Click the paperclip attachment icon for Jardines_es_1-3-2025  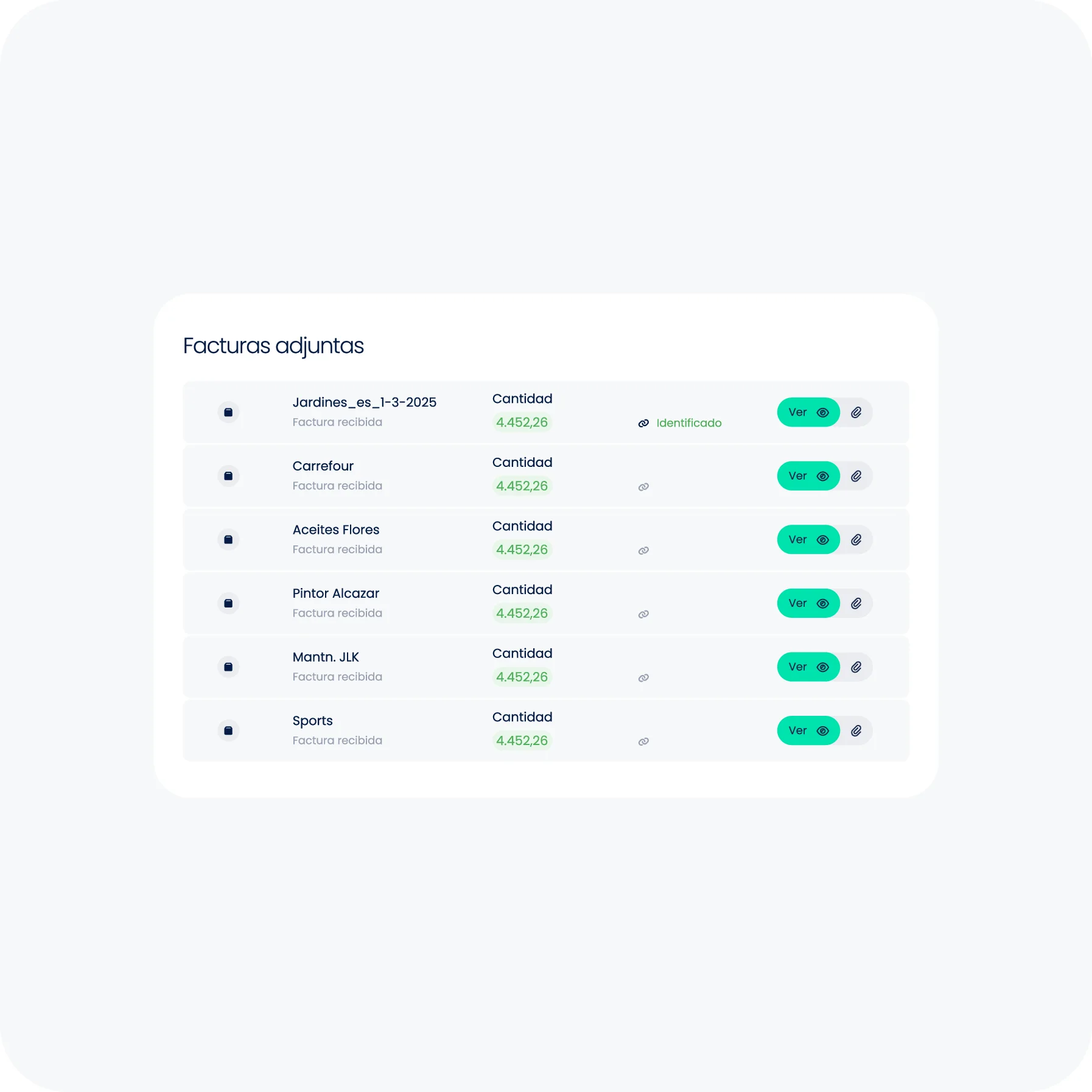coord(856,412)
